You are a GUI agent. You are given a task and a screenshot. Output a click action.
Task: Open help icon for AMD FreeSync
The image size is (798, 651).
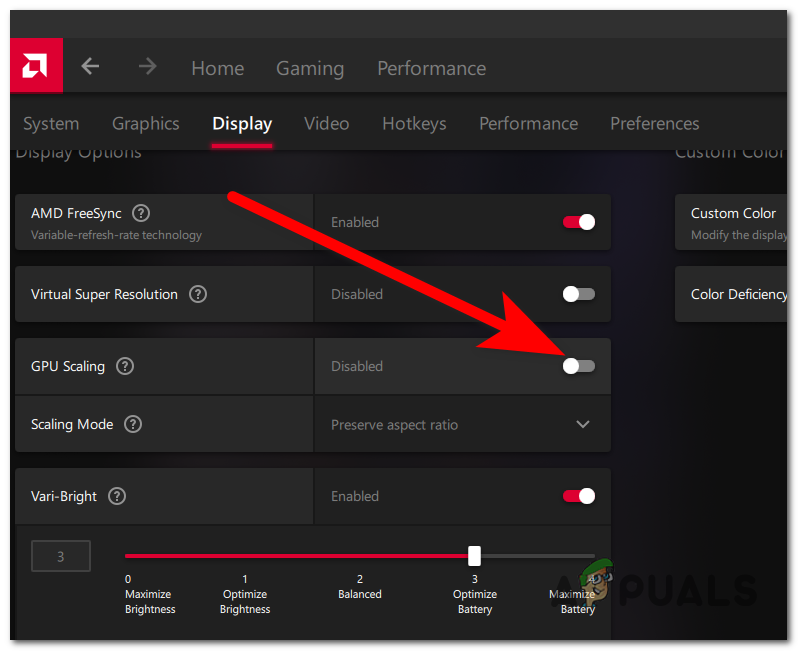(141, 213)
